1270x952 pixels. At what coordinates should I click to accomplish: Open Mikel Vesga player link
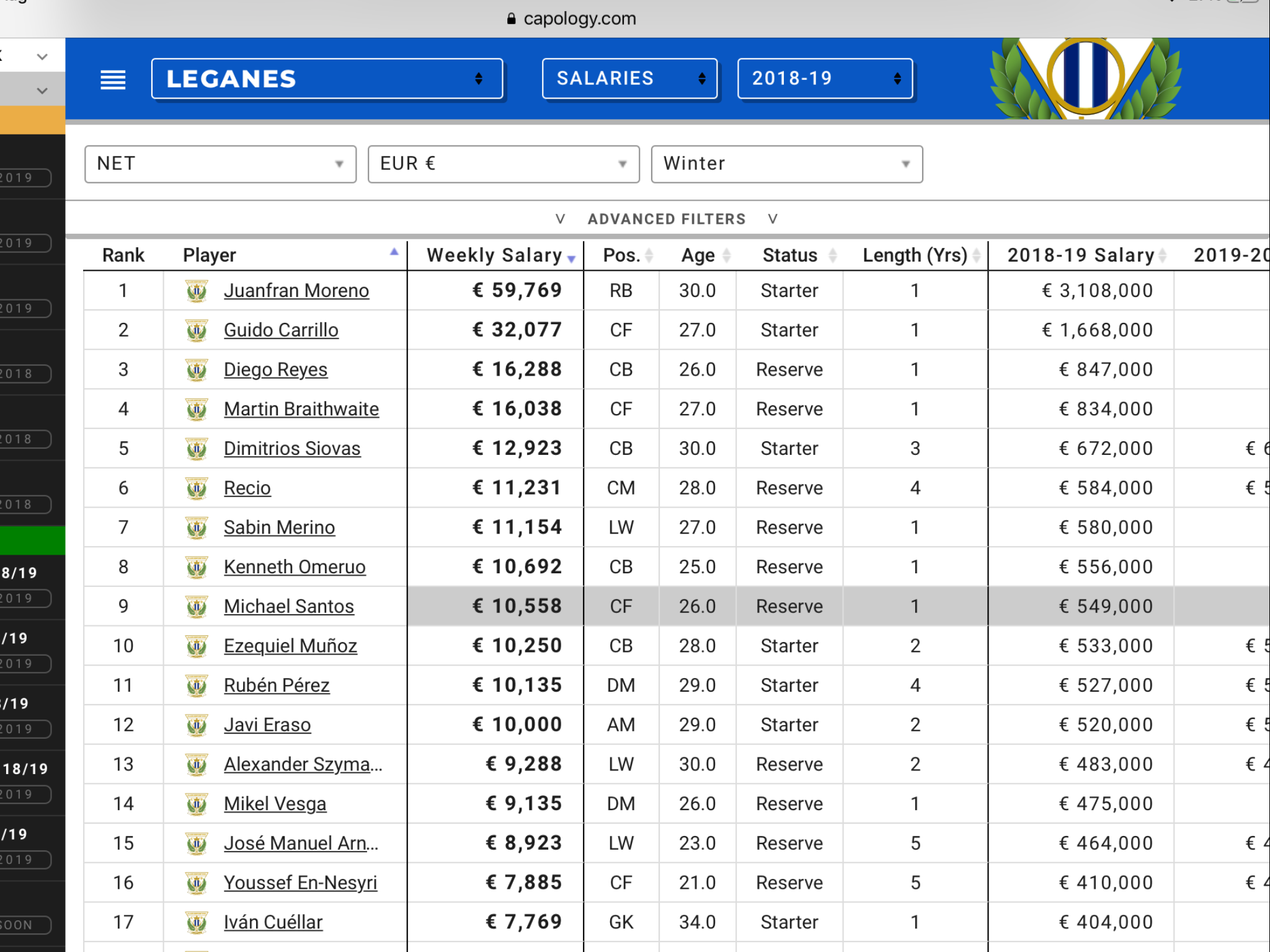coord(275,804)
